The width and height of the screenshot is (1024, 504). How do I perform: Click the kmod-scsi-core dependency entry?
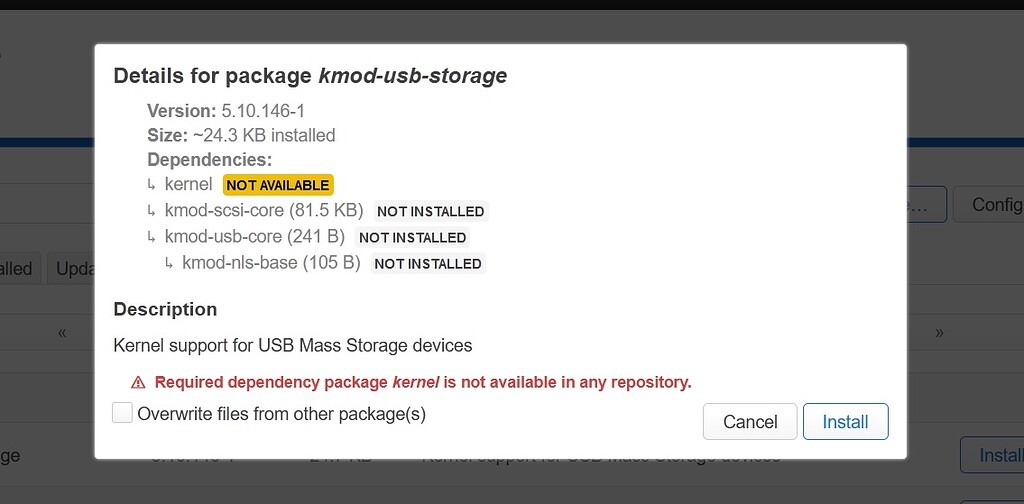264,210
